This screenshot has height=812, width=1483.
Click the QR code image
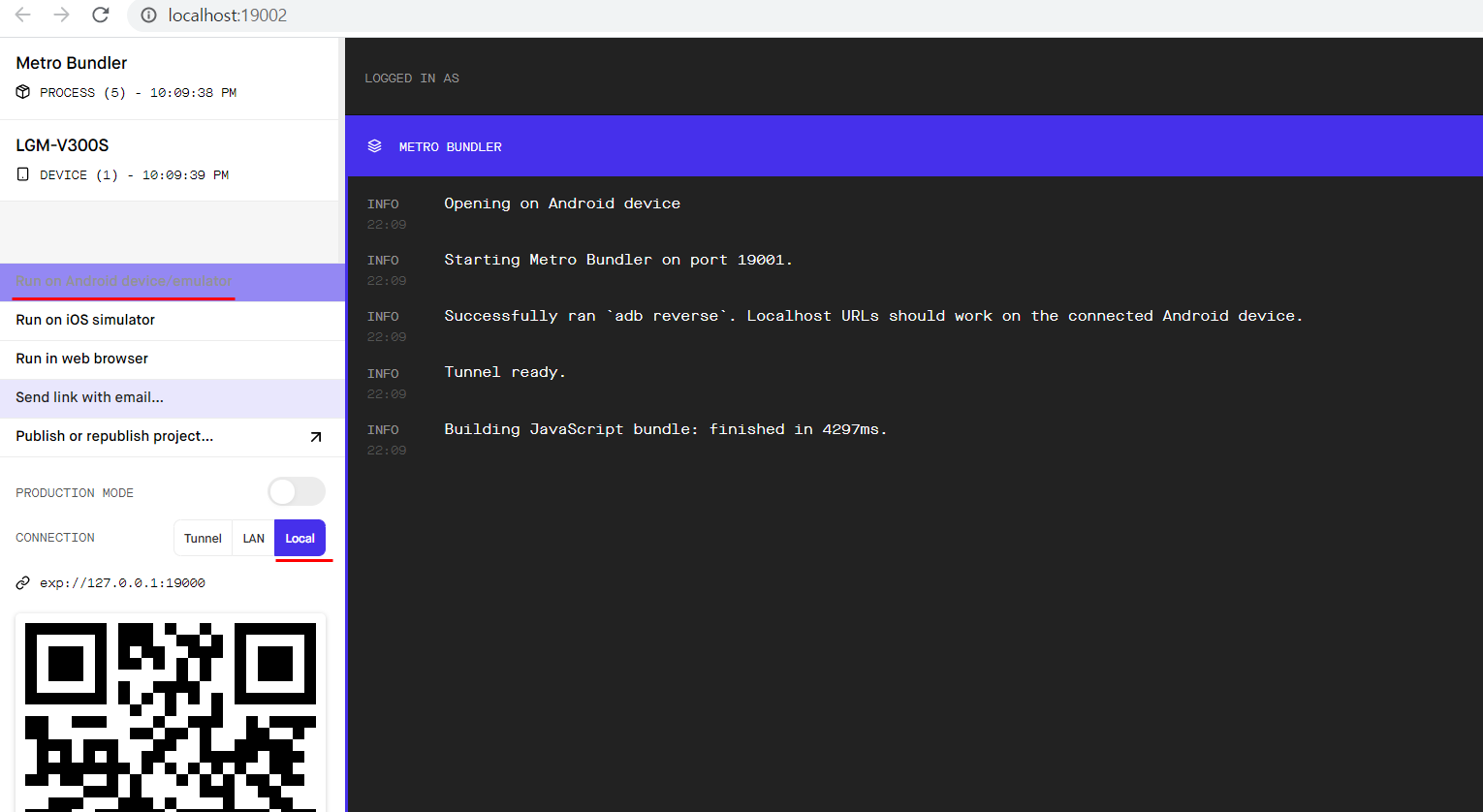click(x=171, y=713)
